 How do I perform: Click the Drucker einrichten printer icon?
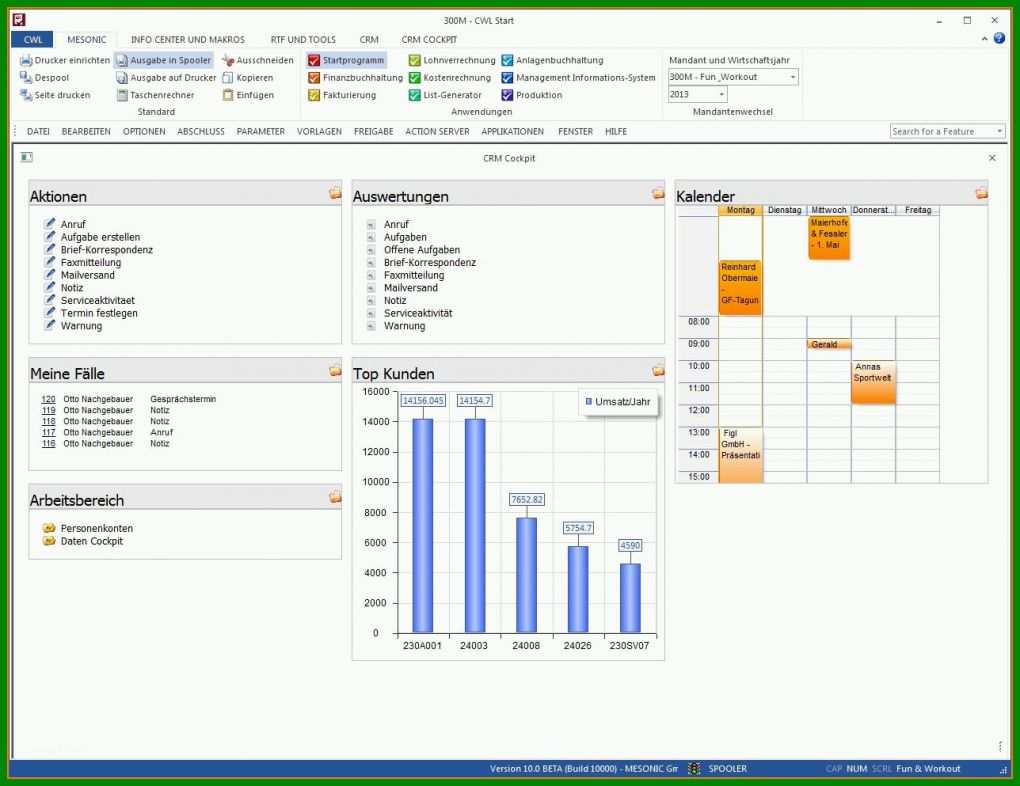(26, 61)
